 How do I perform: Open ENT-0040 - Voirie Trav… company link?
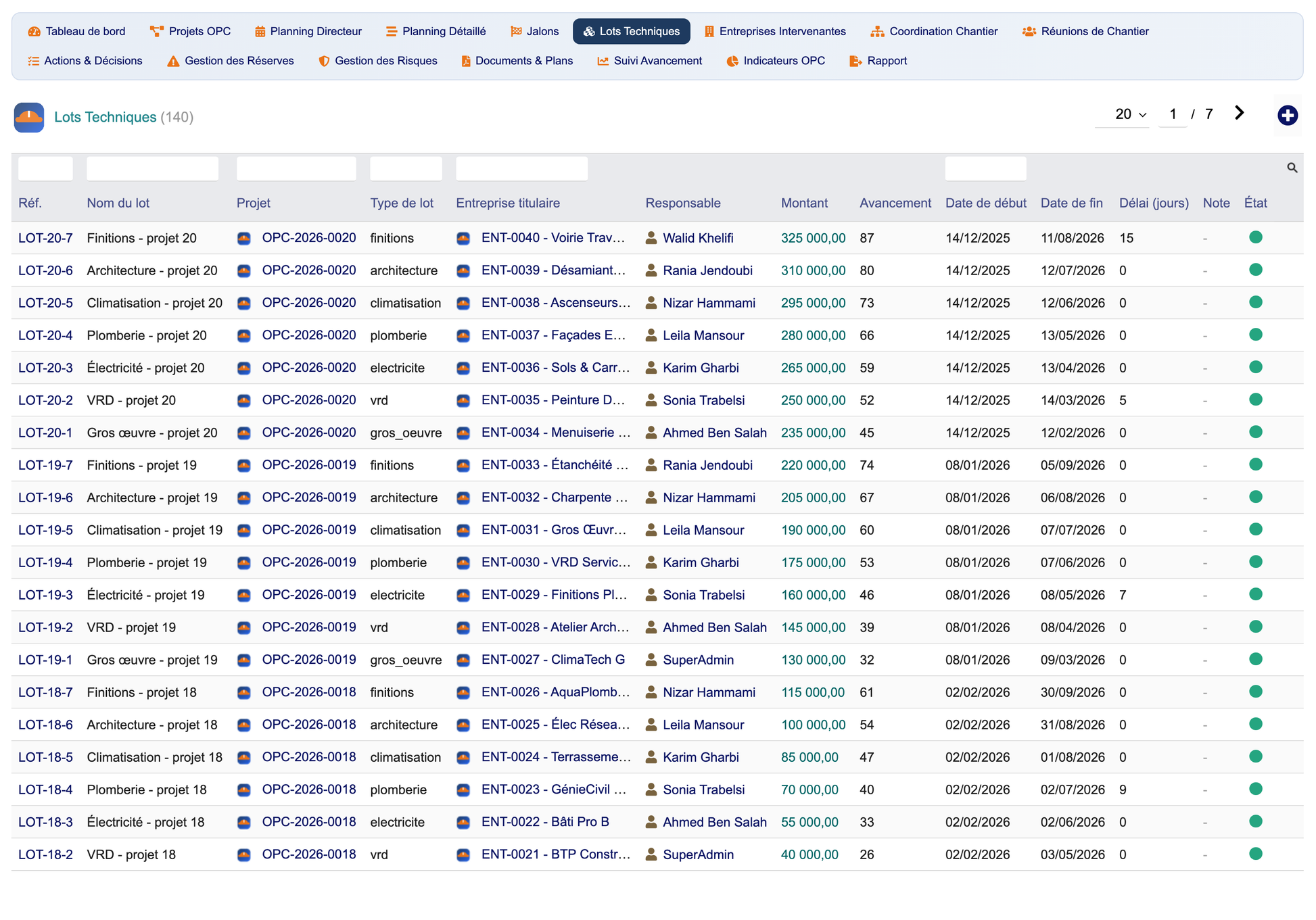[553, 238]
